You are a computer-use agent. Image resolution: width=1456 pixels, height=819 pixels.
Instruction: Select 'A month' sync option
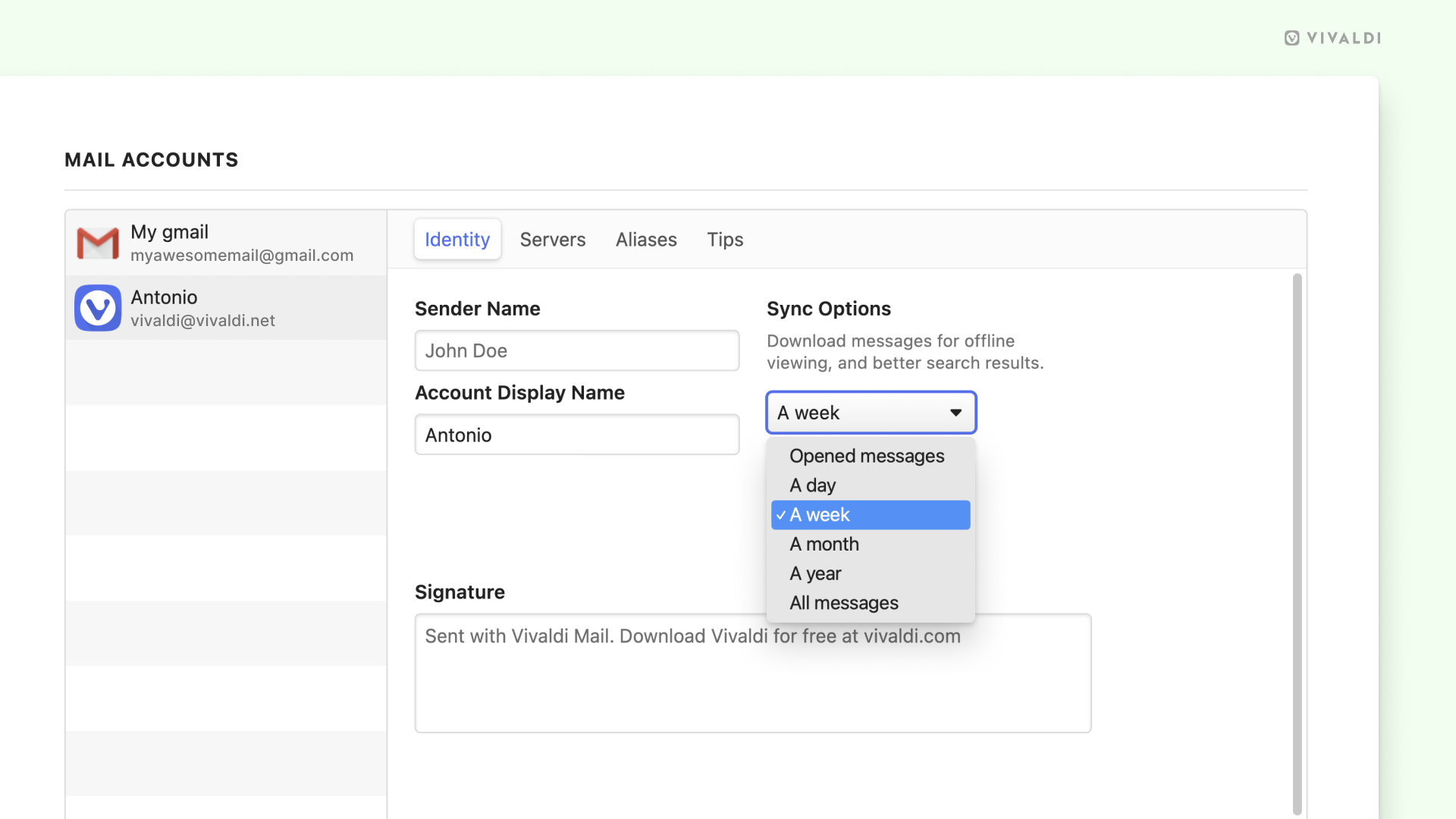coord(824,544)
